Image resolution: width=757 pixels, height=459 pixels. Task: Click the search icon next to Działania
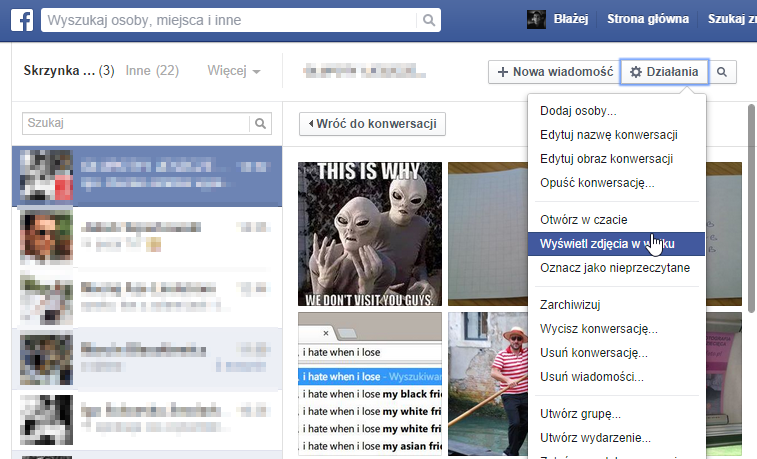(x=722, y=72)
